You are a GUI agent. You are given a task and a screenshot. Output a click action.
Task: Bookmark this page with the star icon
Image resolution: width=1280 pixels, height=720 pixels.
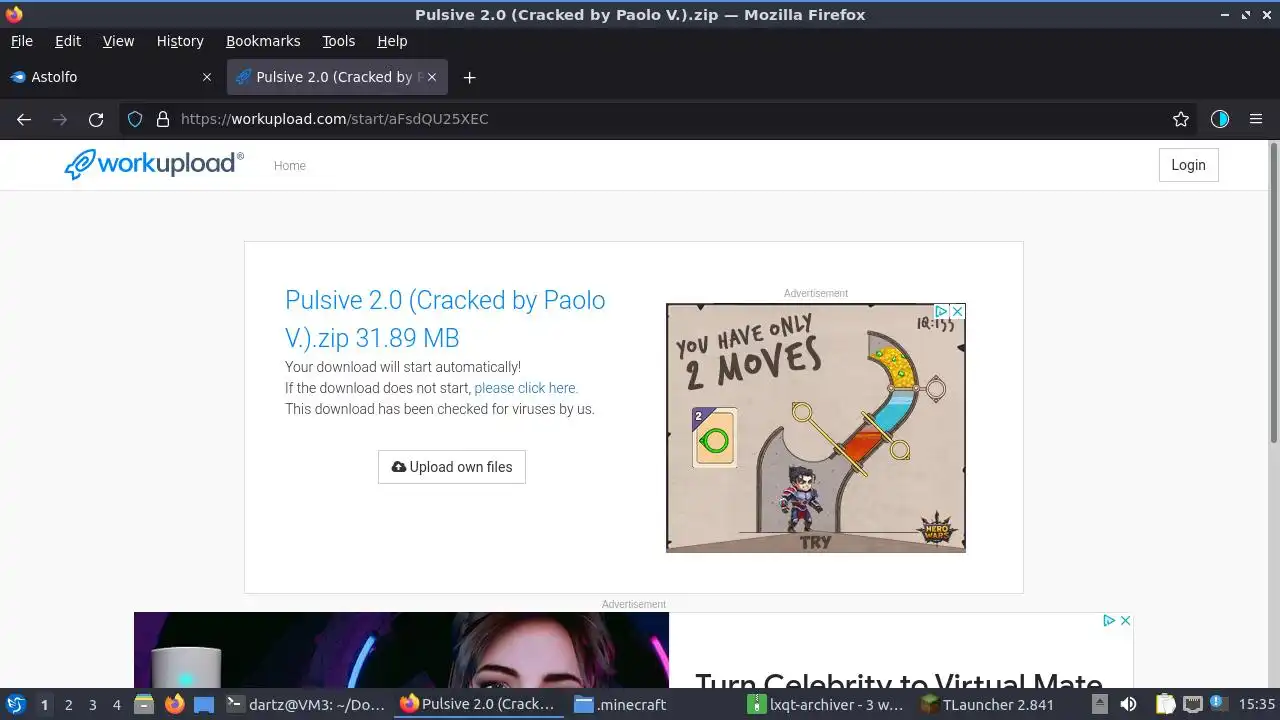[x=1181, y=119]
